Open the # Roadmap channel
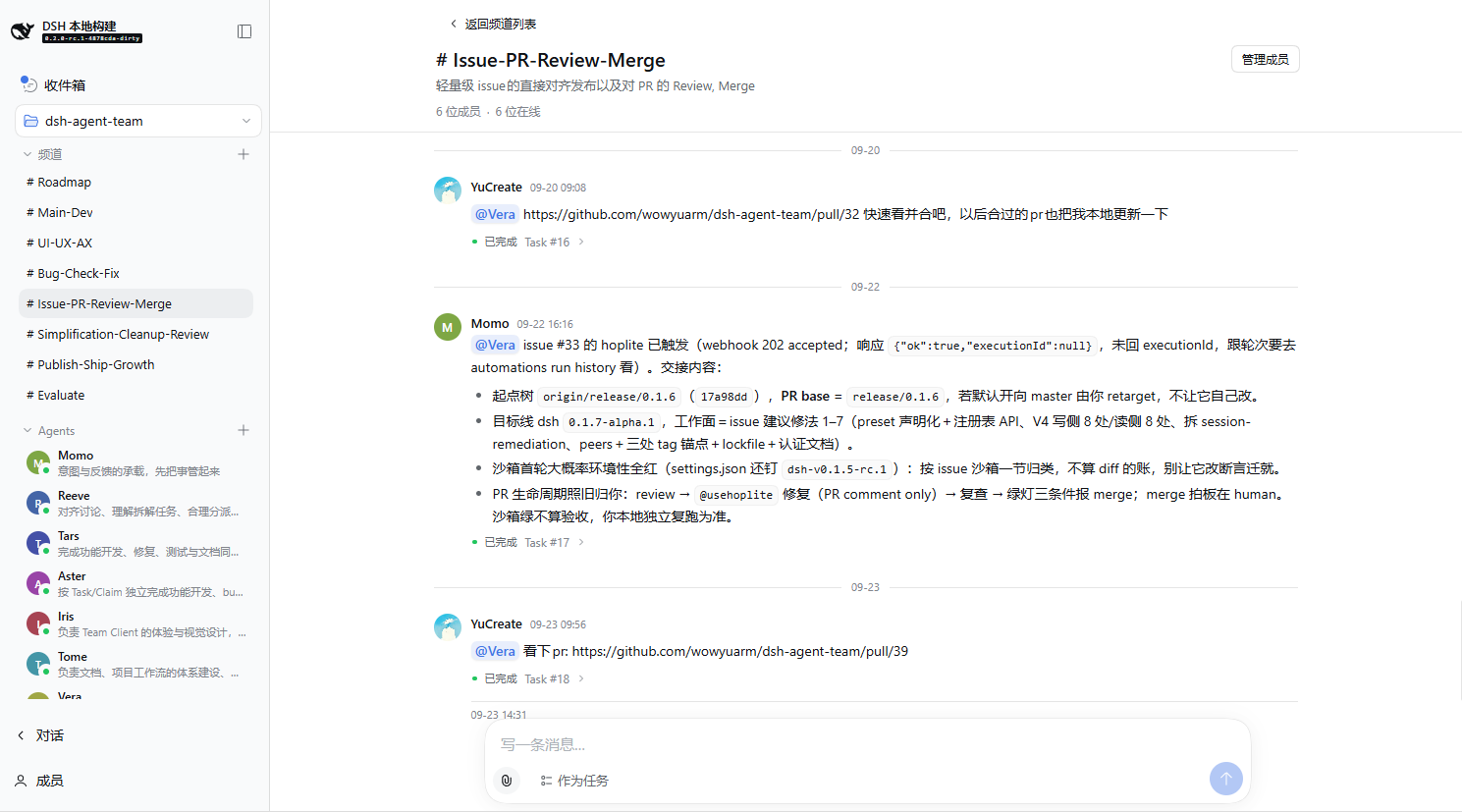The image size is (1462, 812). pos(135,183)
